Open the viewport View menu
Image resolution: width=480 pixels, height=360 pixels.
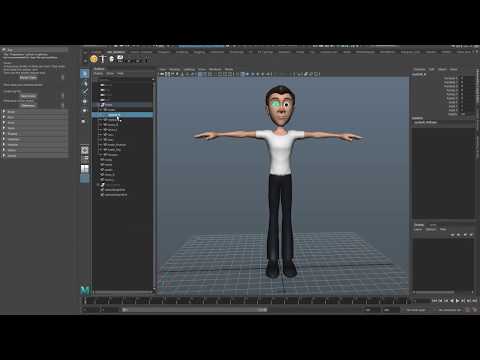pos(163,69)
